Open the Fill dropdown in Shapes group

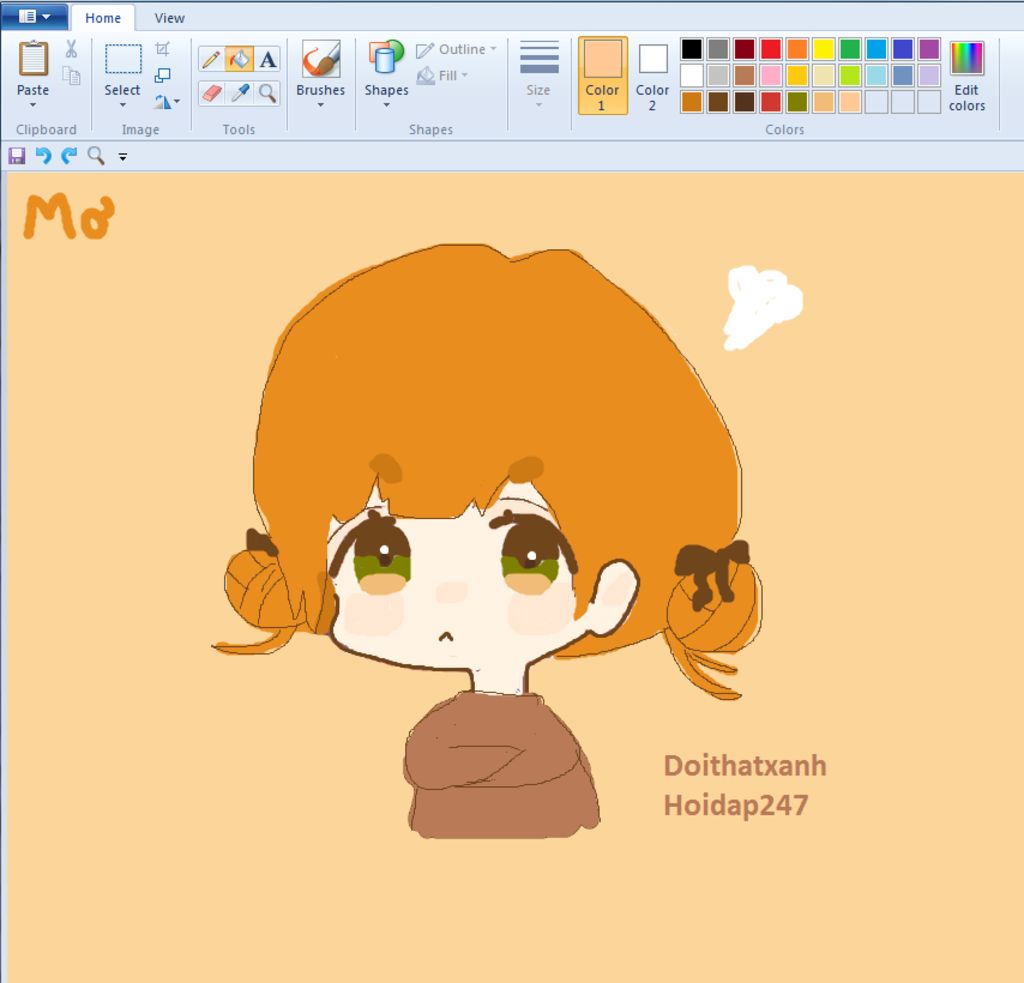(443, 75)
